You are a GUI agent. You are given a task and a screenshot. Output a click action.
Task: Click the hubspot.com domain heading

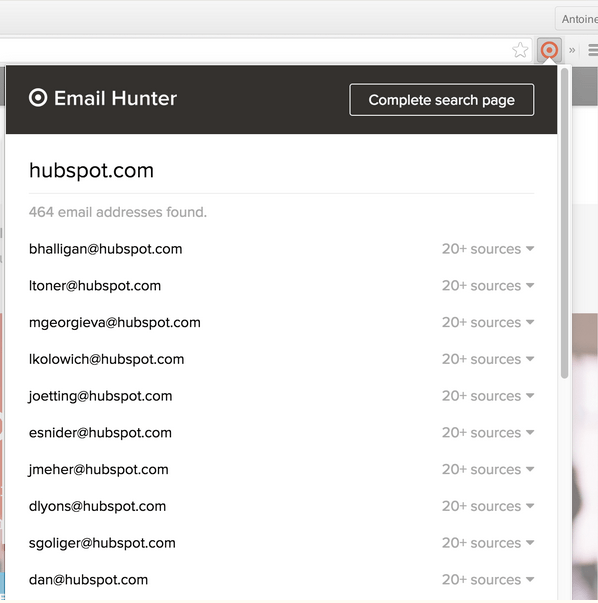coord(91,171)
